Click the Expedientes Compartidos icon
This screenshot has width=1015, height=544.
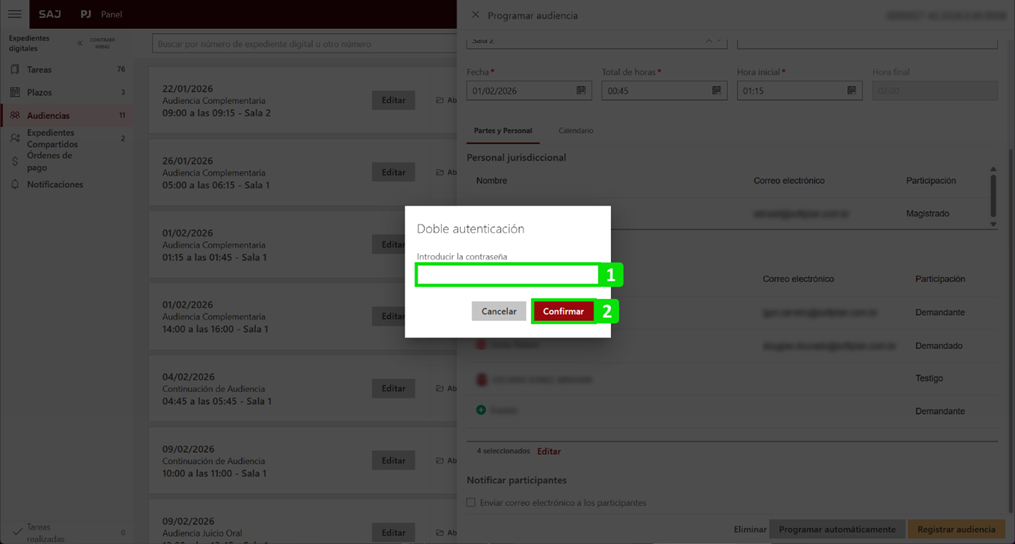[15, 138]
